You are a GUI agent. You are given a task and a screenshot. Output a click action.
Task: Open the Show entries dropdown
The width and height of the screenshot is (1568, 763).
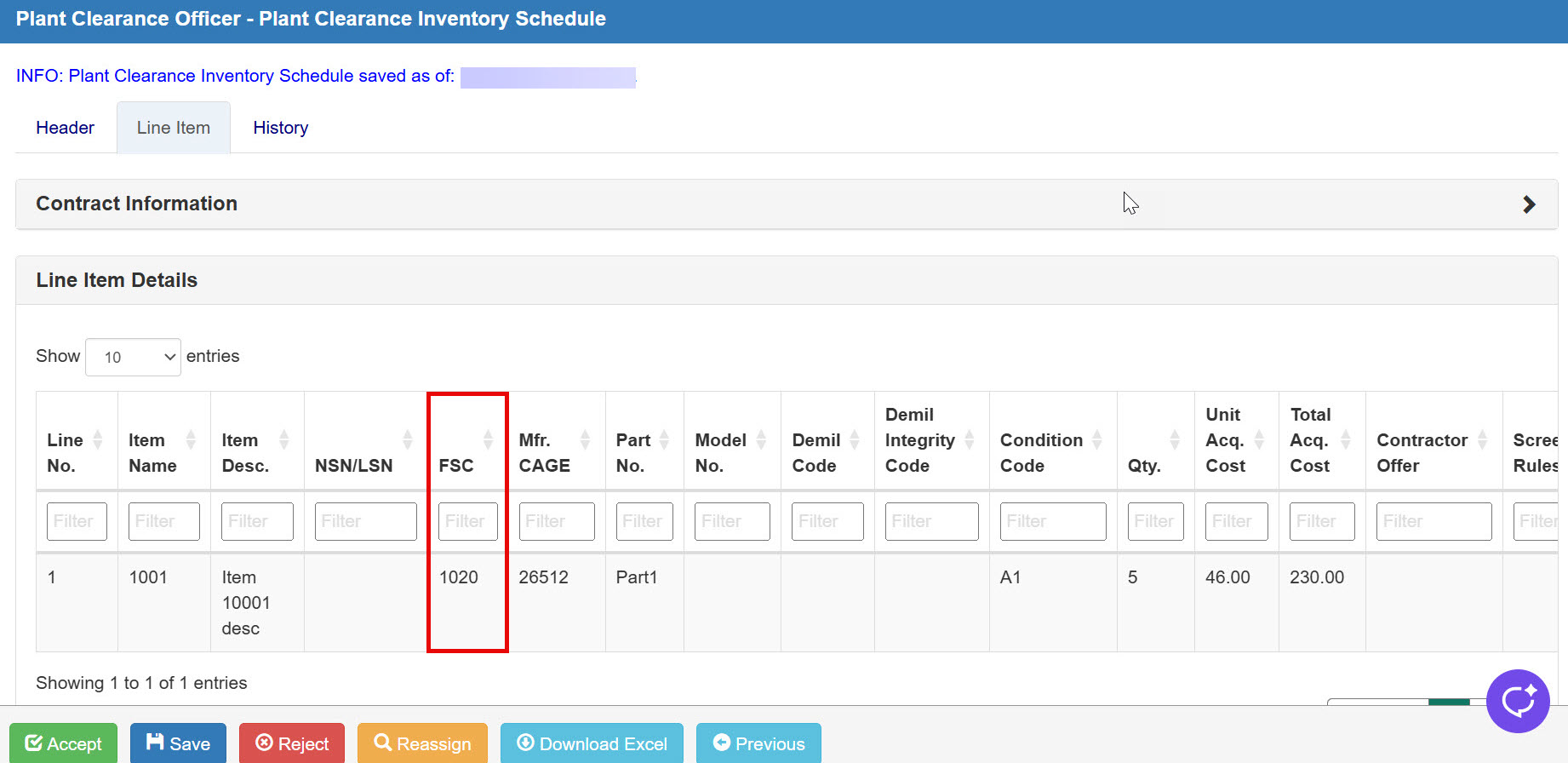133,357
